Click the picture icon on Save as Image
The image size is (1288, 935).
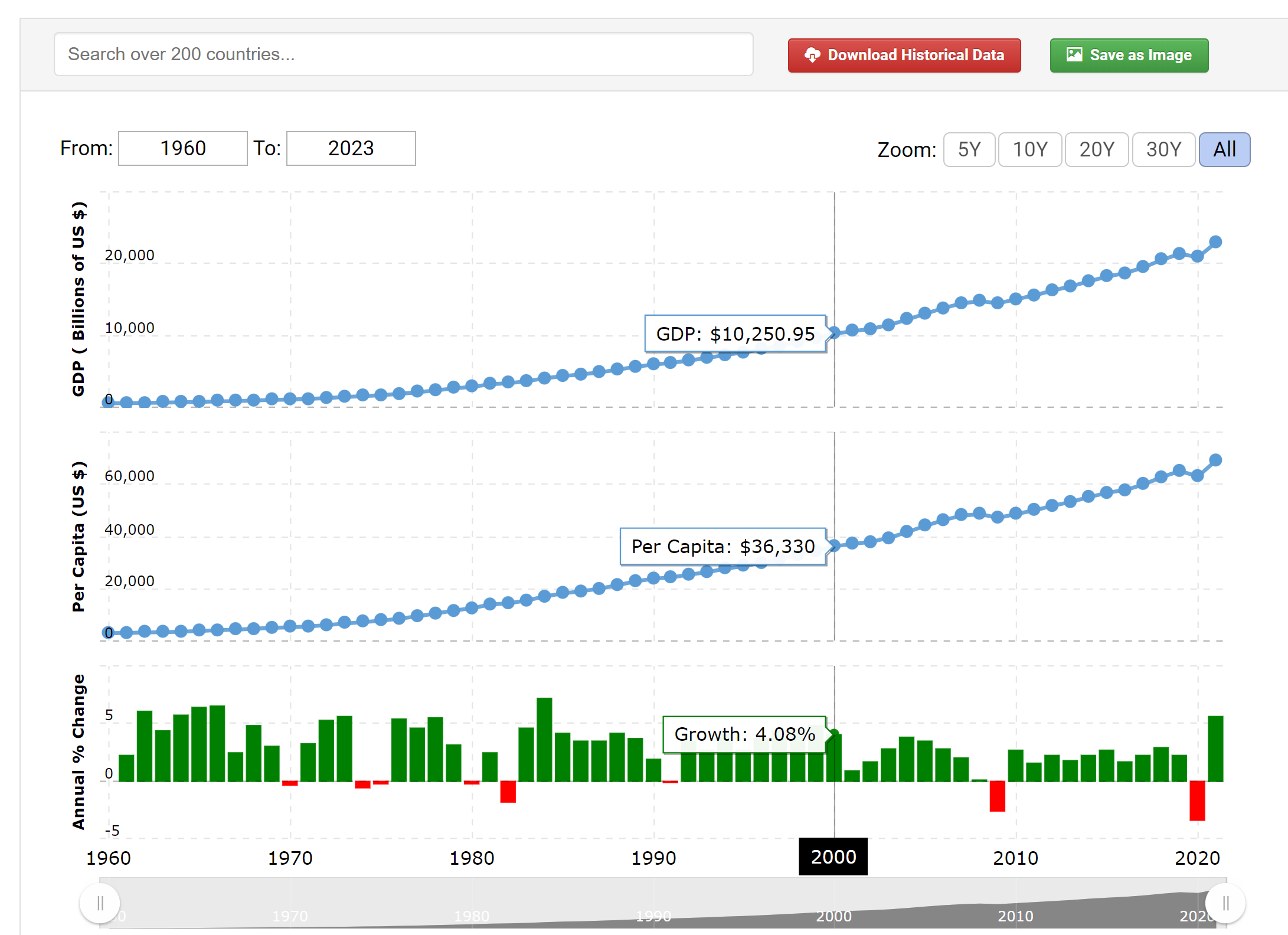(x=1074, y=55)
